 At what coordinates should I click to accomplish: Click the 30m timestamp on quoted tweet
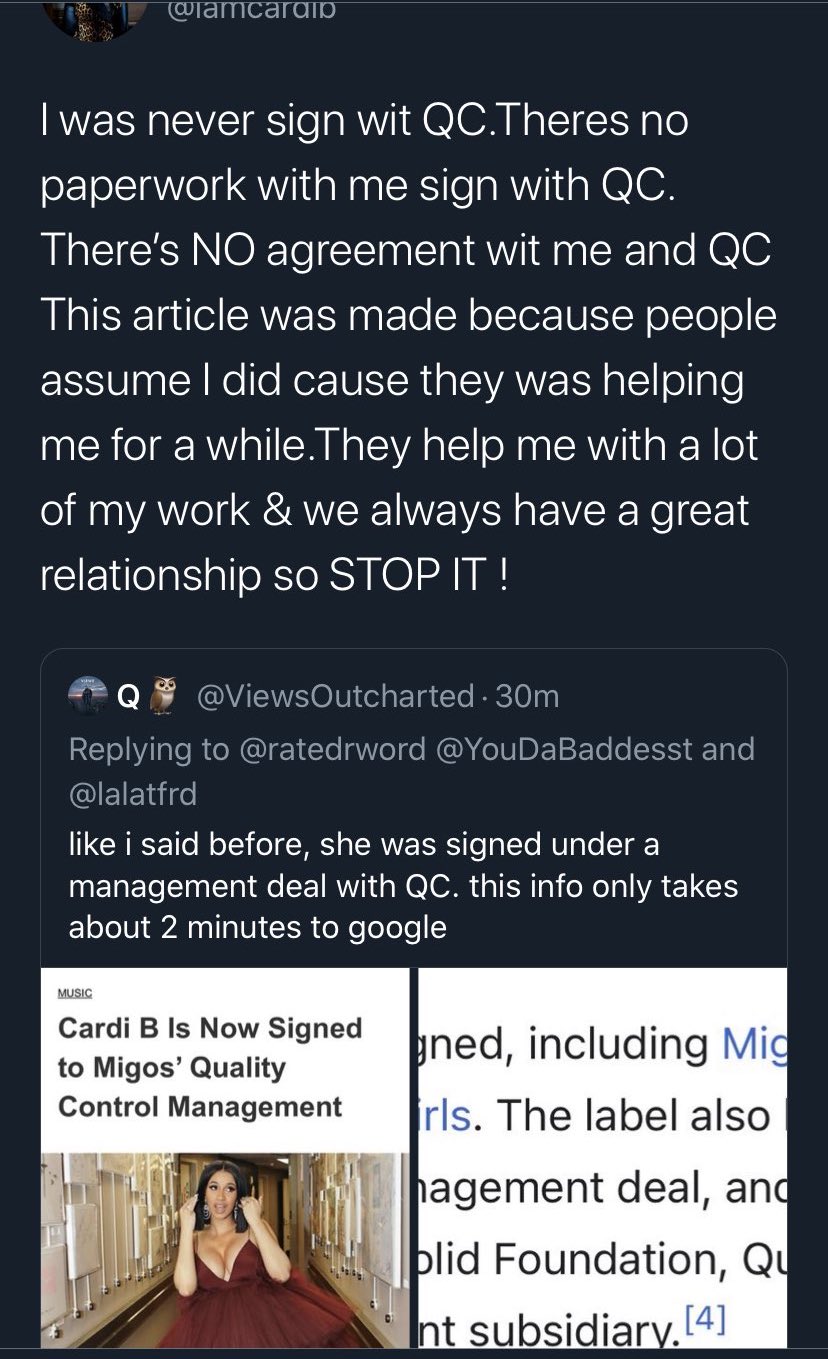click(x=527, y=696)
